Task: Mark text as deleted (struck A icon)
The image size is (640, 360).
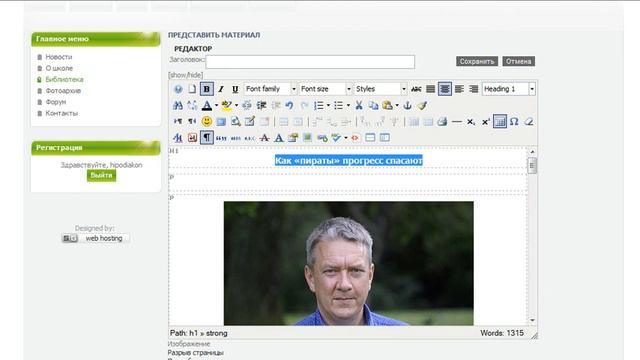Action: click(264, 138)
